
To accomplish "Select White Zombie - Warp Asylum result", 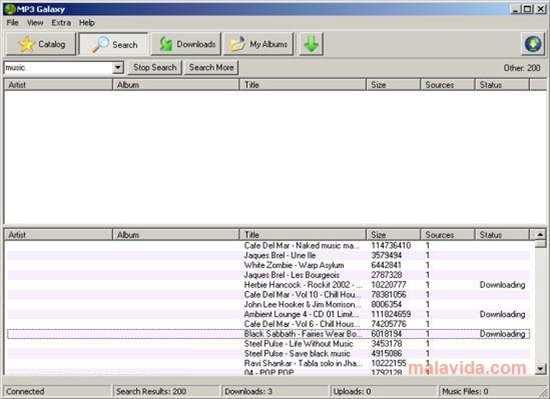I will pyautogui.click(x=269, y=265).
